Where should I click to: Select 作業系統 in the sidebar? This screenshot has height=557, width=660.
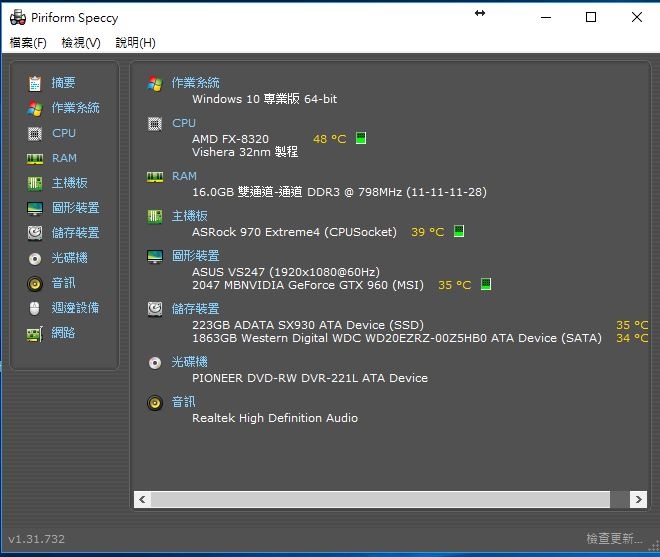(75, 108)
